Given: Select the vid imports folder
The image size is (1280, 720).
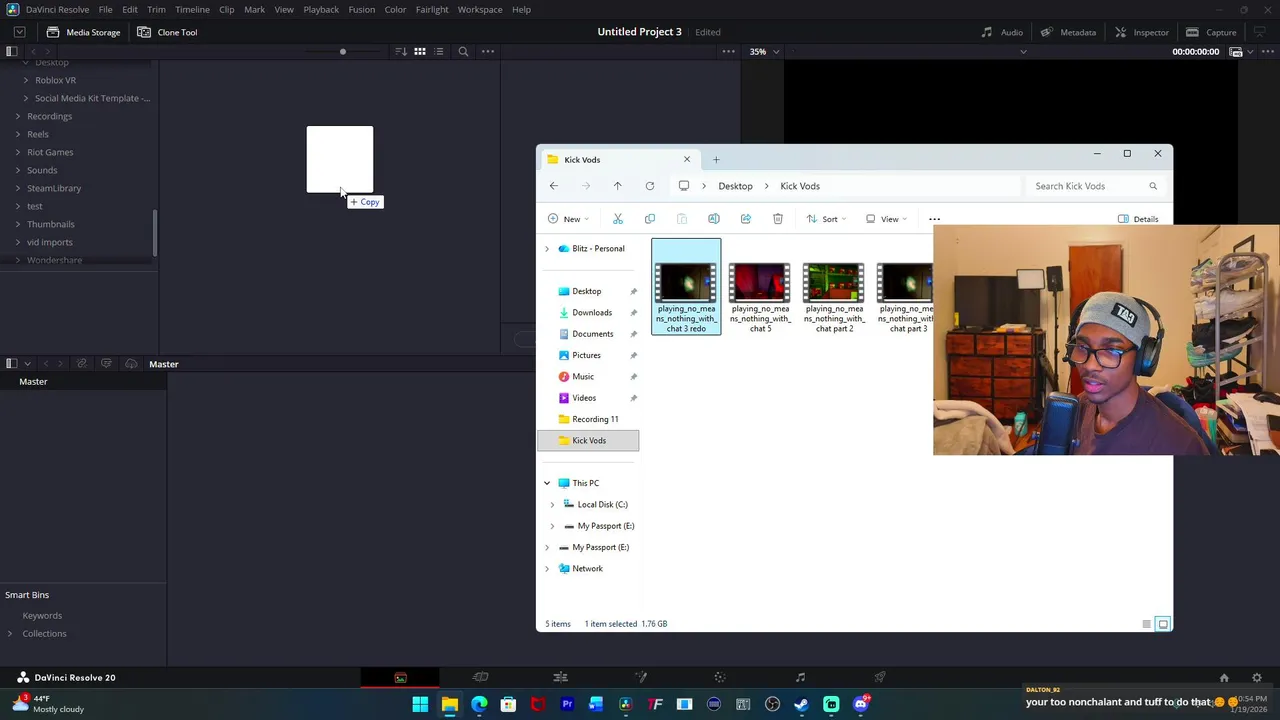Looking at the screenshot, I should (x=50, y=242).
